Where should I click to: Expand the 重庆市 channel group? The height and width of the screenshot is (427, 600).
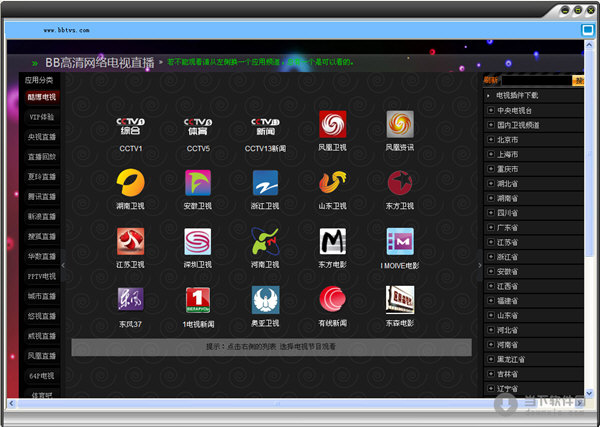click(x=491, y=169)
